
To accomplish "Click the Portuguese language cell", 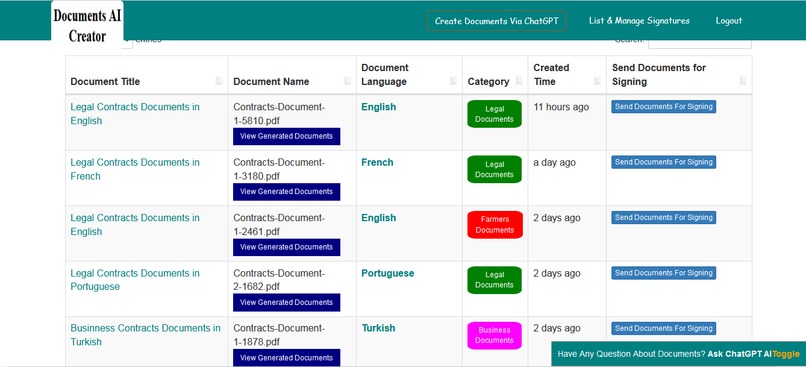I will tap(388, 273).
